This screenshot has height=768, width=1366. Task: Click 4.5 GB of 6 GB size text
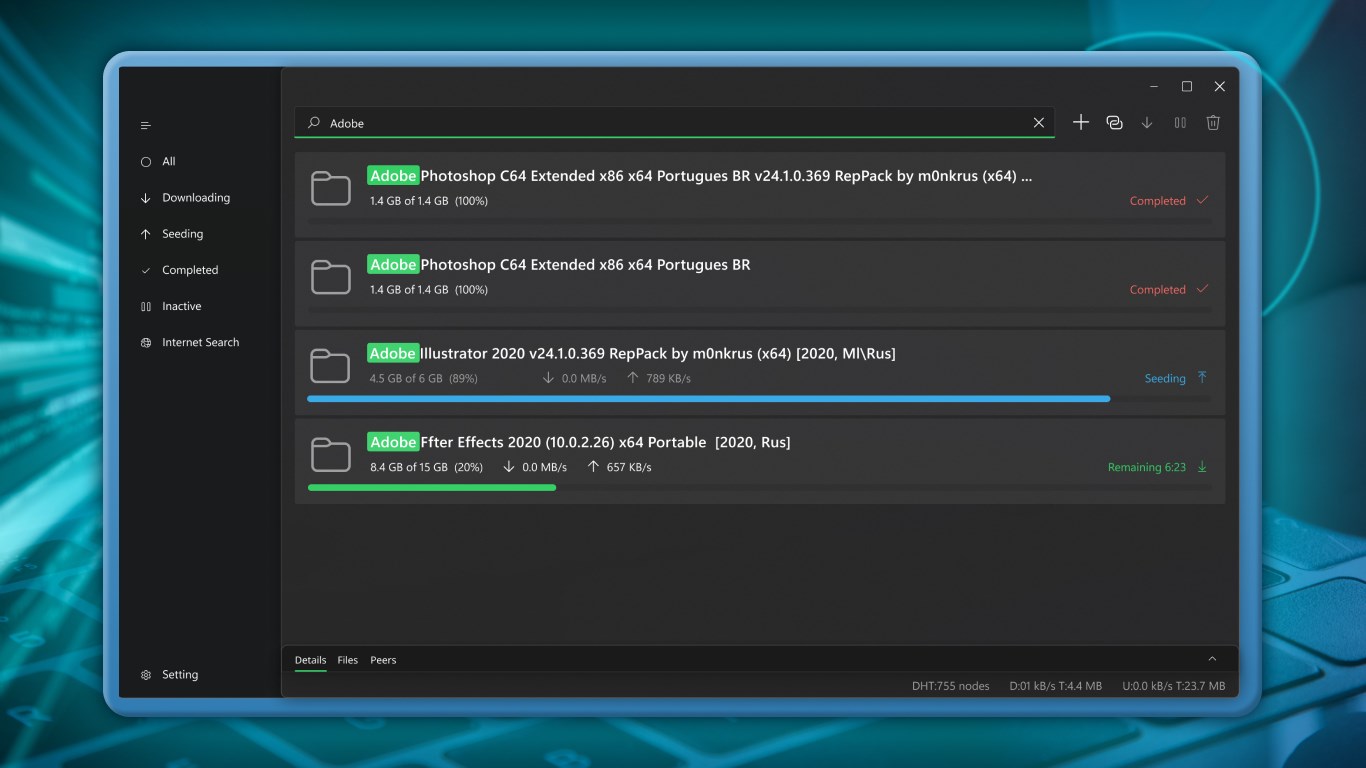click(x=406, y=379)
